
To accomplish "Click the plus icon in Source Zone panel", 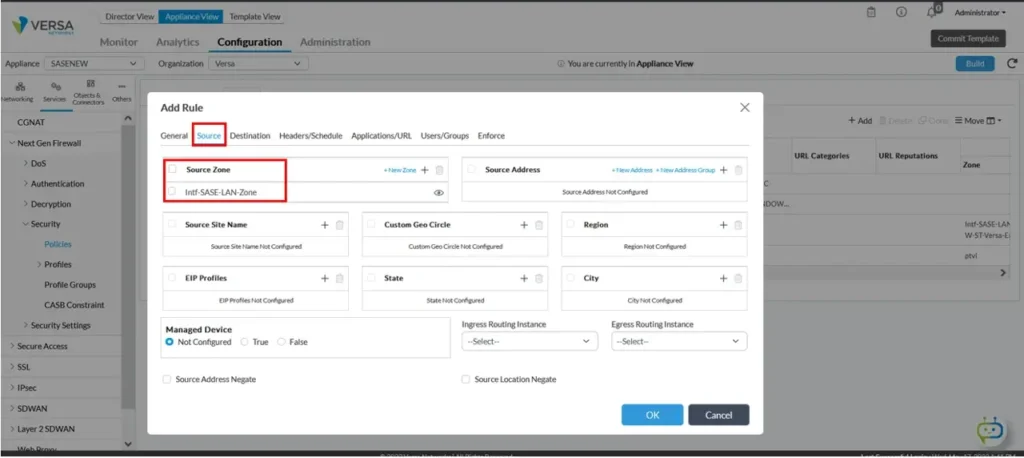I will click(425, 170).
